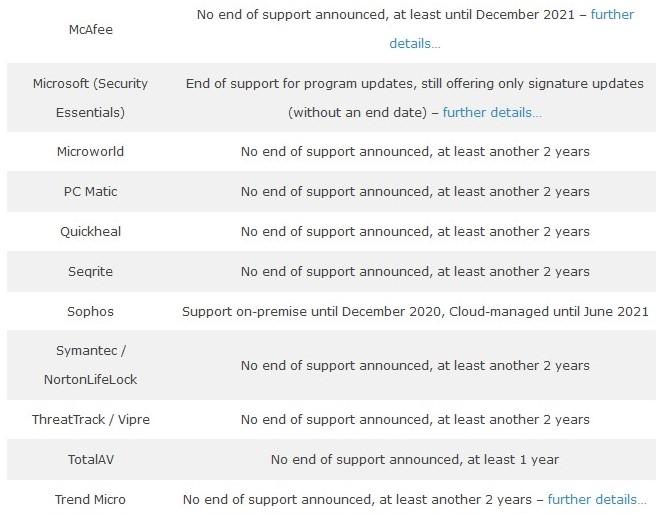Open Microsoft Security Essentials further details link

pyautogui.click(x=492, y=113)
